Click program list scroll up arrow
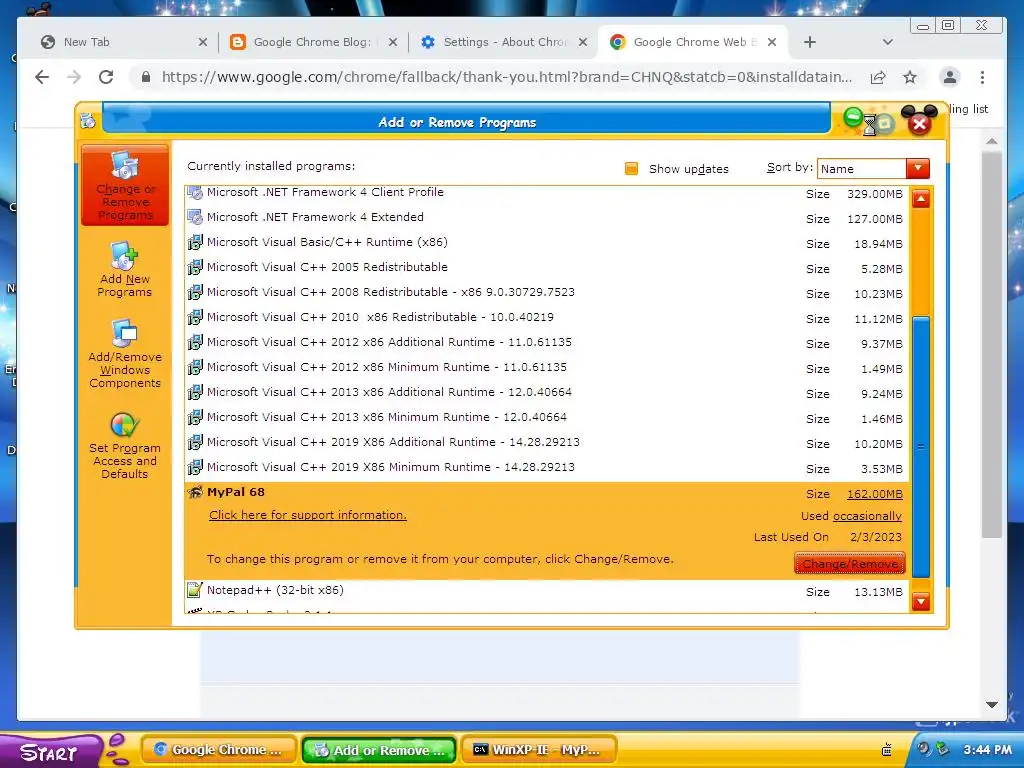Image resolution: width=1024 pixels, height=768 pixels. pyautogui.click(x=921, y=199)
